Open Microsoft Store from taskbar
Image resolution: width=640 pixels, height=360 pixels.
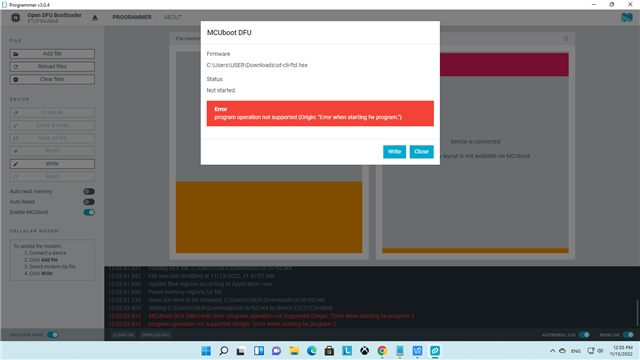coord(329,351)
